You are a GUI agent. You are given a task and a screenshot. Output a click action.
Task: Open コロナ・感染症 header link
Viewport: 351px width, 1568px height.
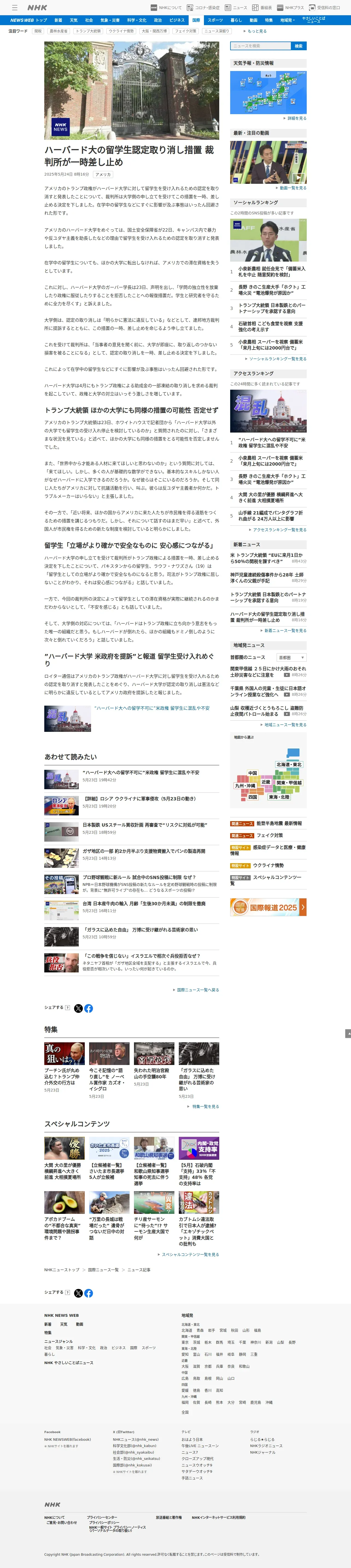[203, 7]
